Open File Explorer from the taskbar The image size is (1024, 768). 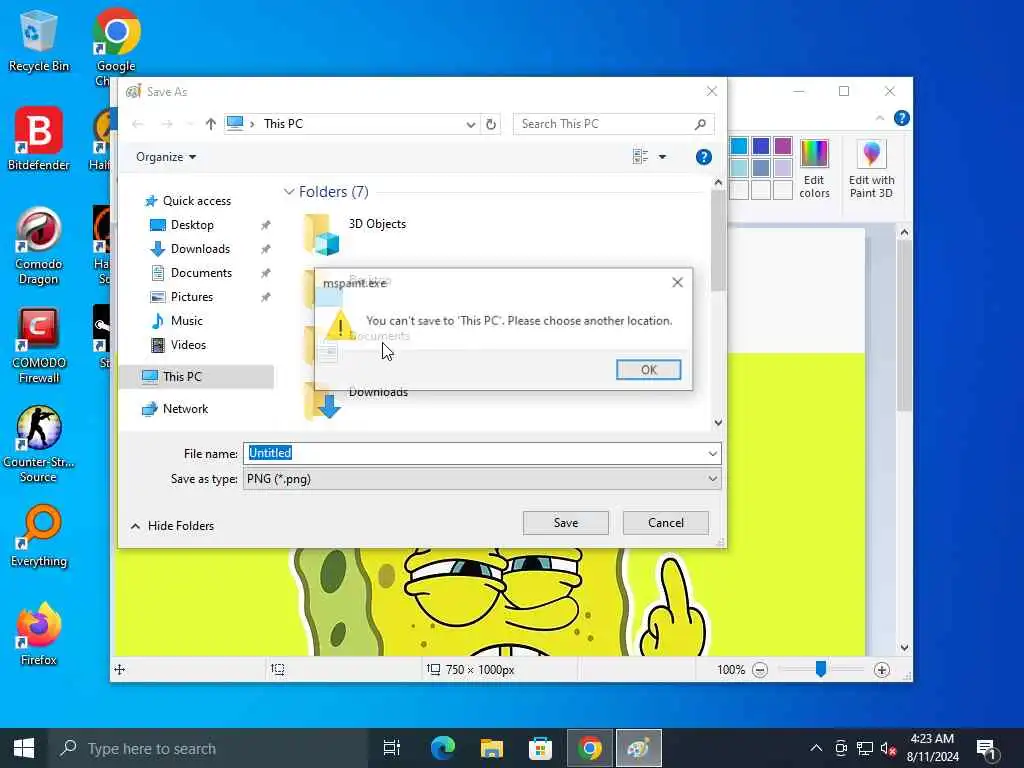coord(491,748)
